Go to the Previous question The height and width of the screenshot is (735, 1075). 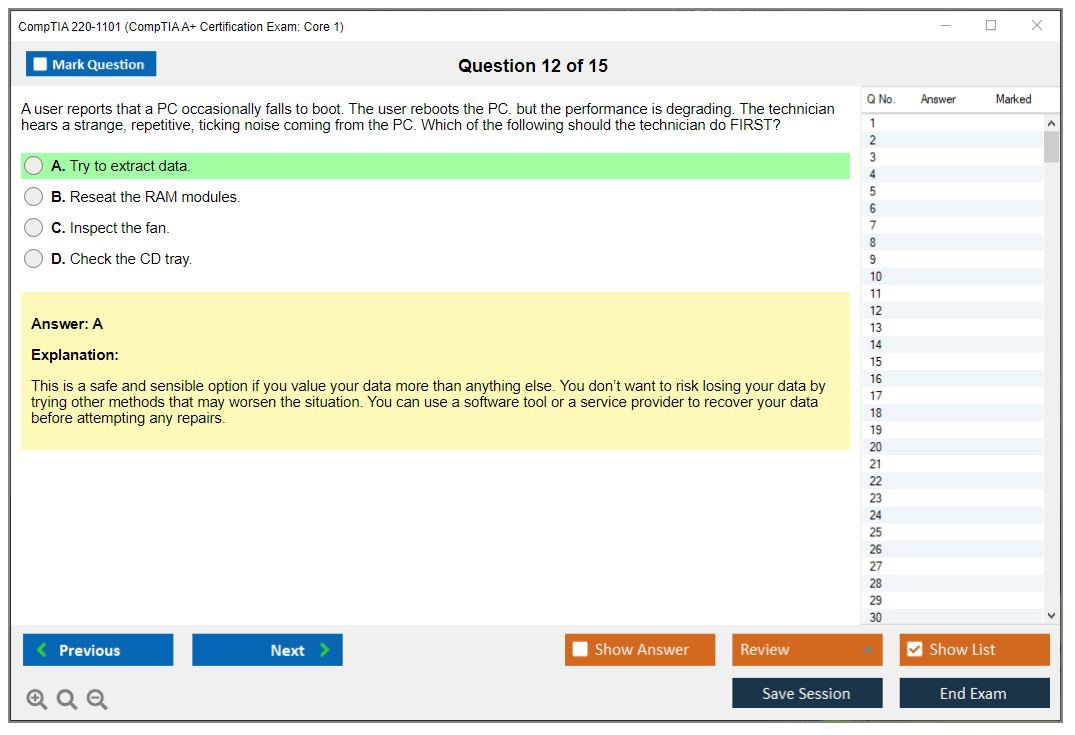click(98, 650)
